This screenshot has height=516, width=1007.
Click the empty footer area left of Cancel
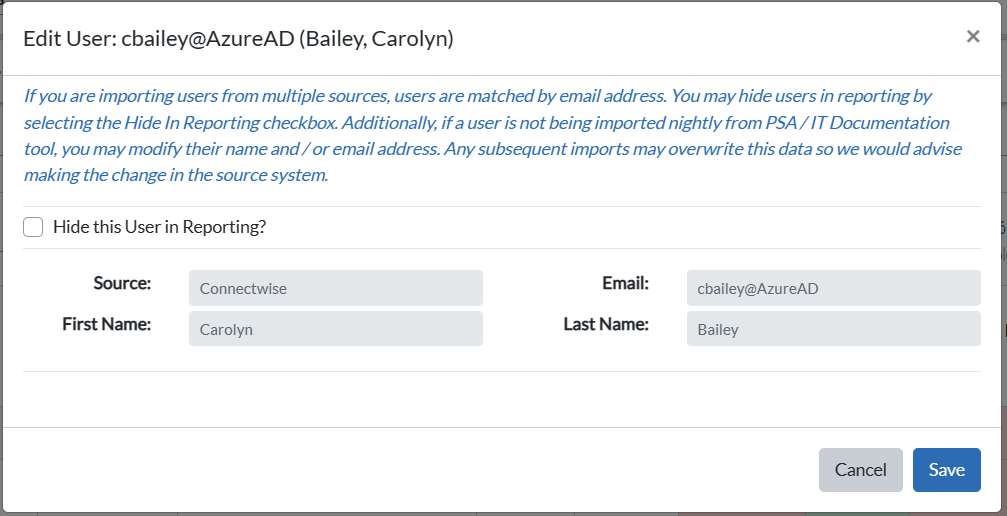[x=411, y=470]
